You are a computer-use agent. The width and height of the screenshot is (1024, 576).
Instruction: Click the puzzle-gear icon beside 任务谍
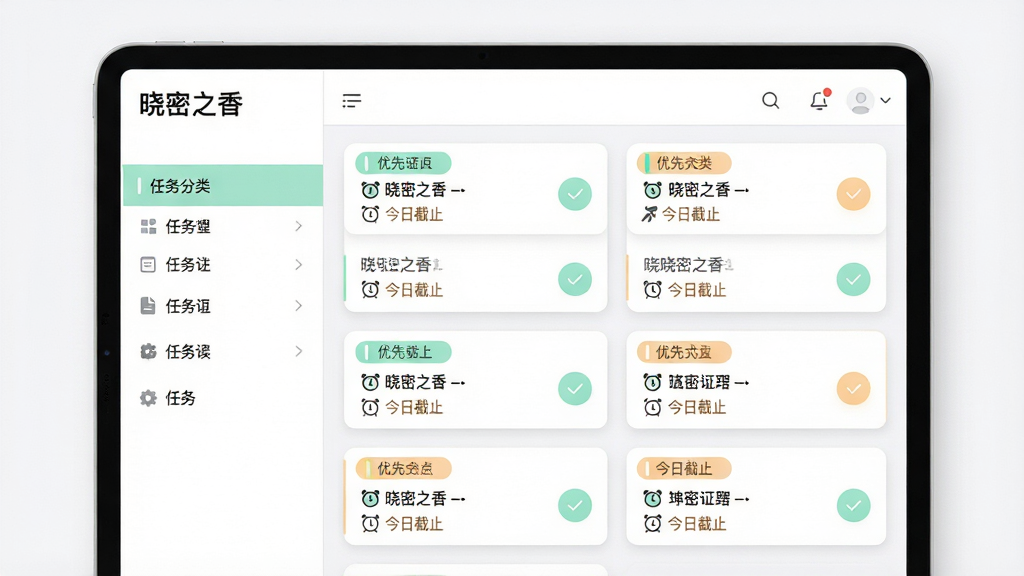(148, 351)
